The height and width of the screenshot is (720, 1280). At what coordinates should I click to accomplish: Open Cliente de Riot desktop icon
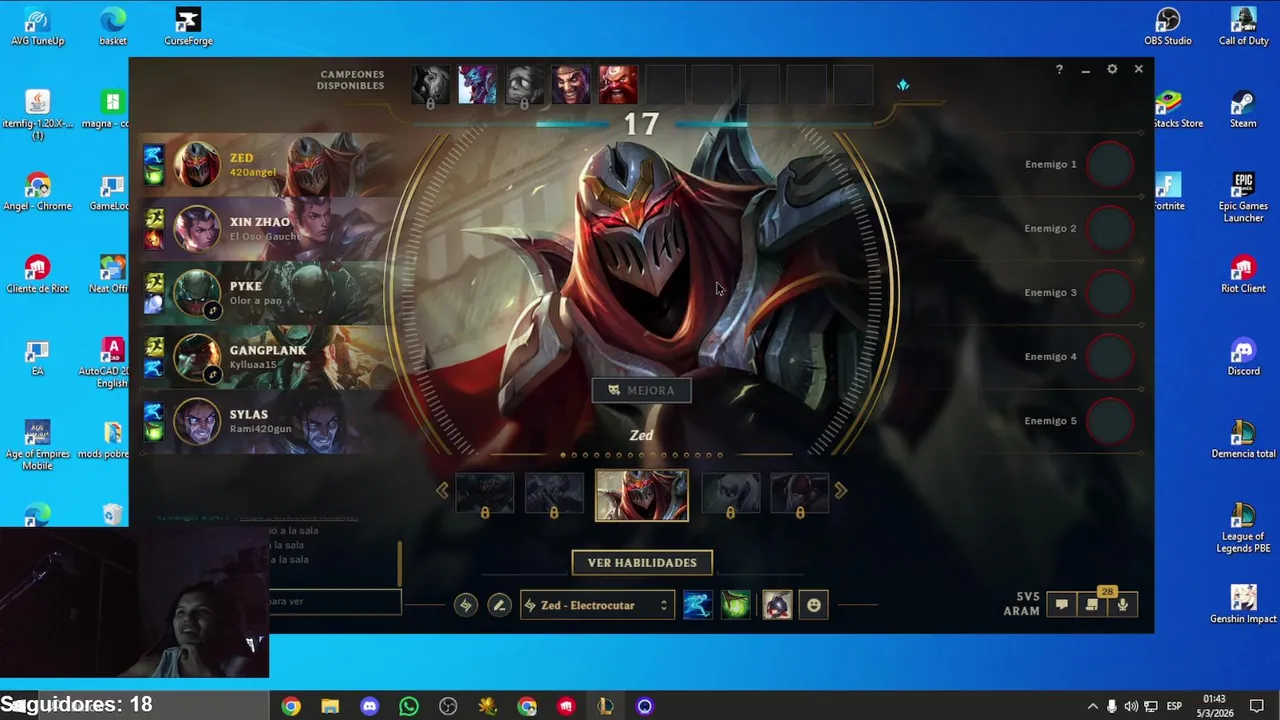coord(37,274)
